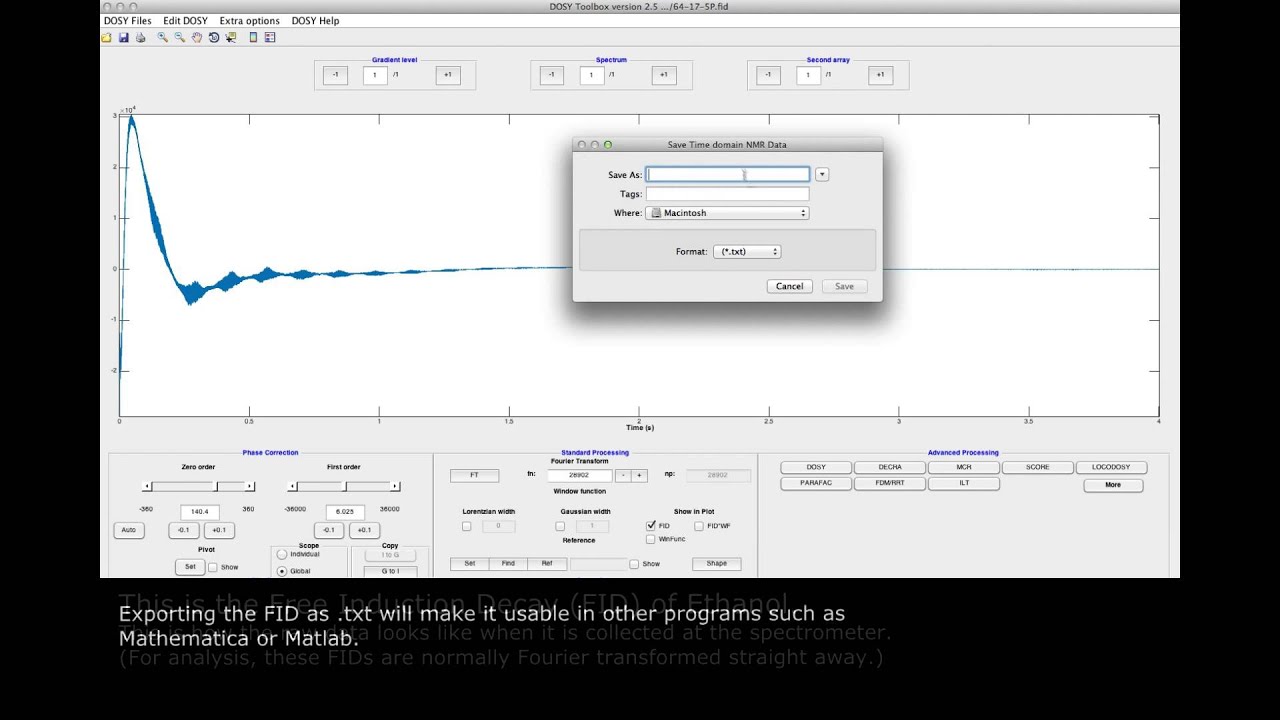This screenshot has width=1280, height=720.
Task: Expand the save dialog with arrow button
Action: [x=822, y=174]
